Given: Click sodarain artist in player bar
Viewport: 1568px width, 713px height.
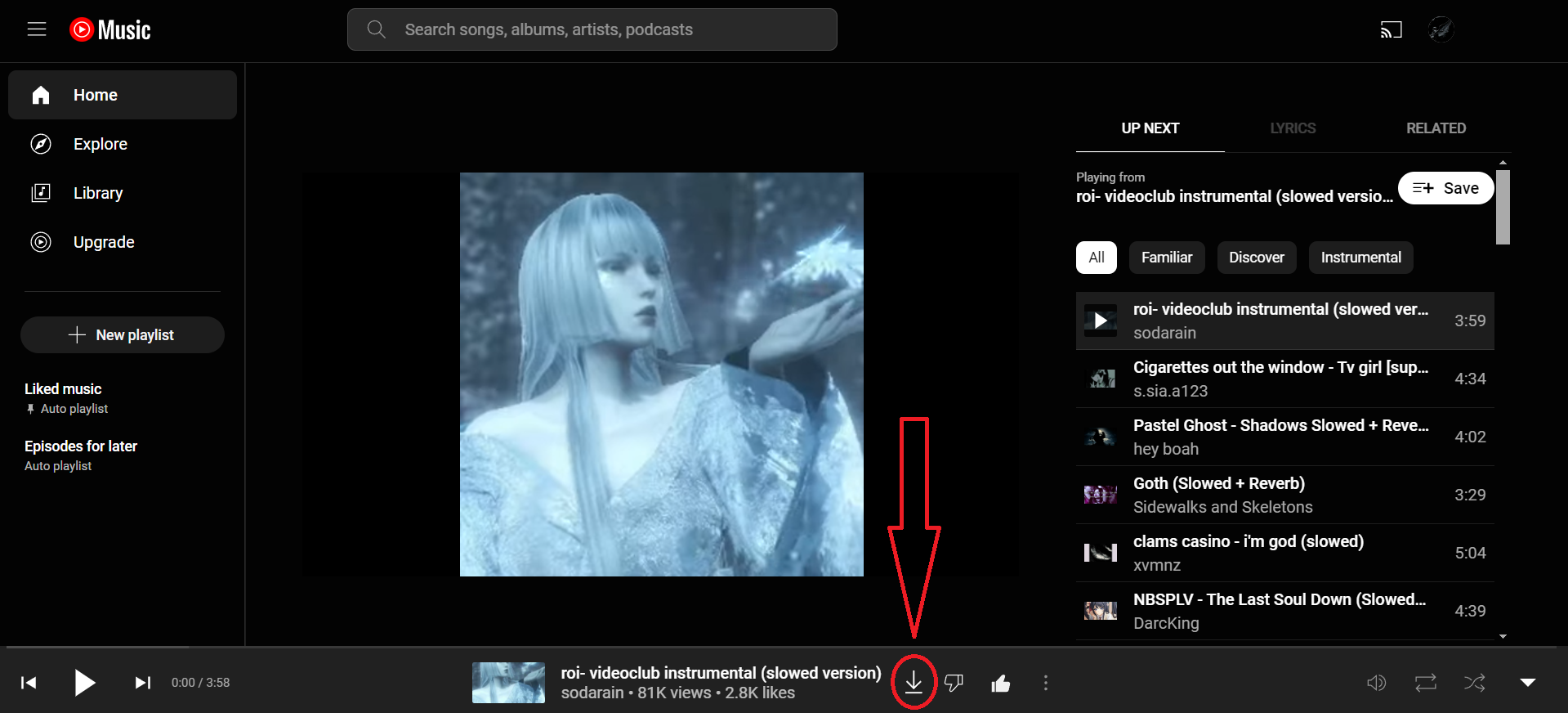Looking at the screenshot, I should click(x=592, y=693).
